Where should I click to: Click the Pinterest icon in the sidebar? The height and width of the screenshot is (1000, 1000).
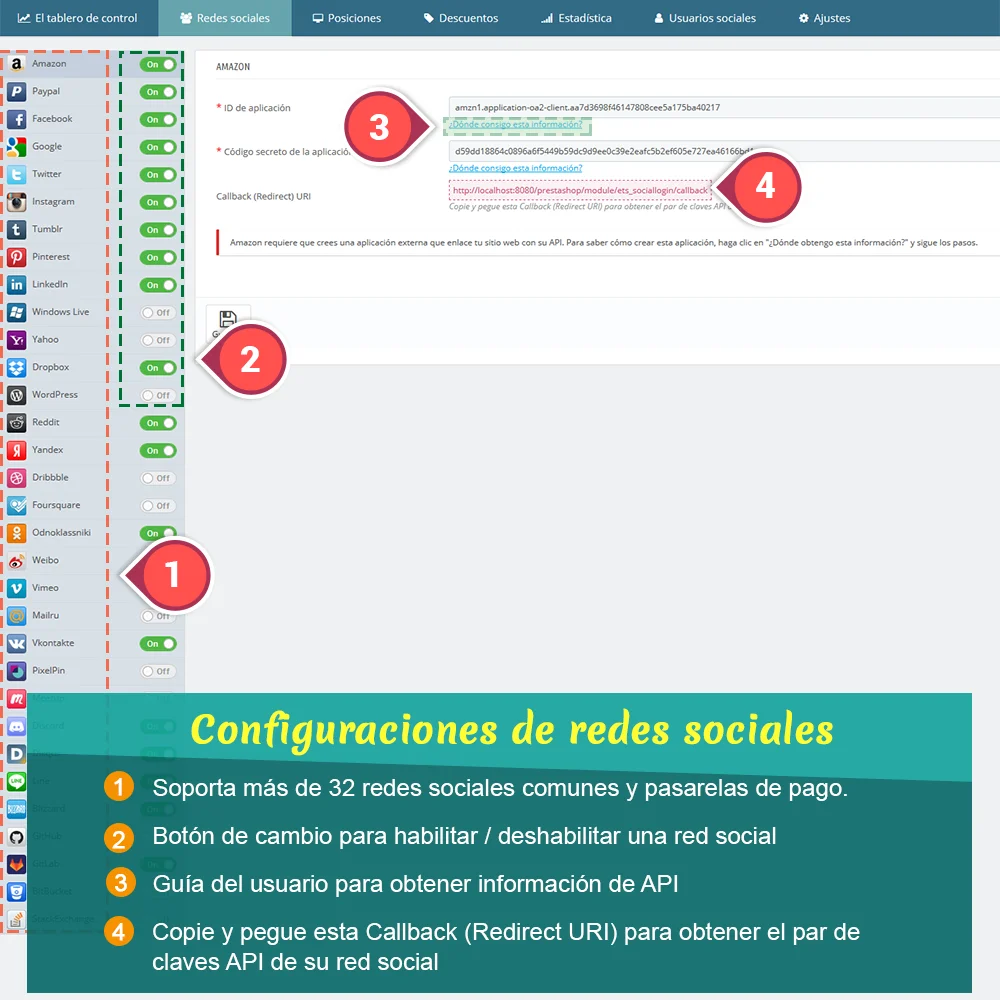[18, 256]
